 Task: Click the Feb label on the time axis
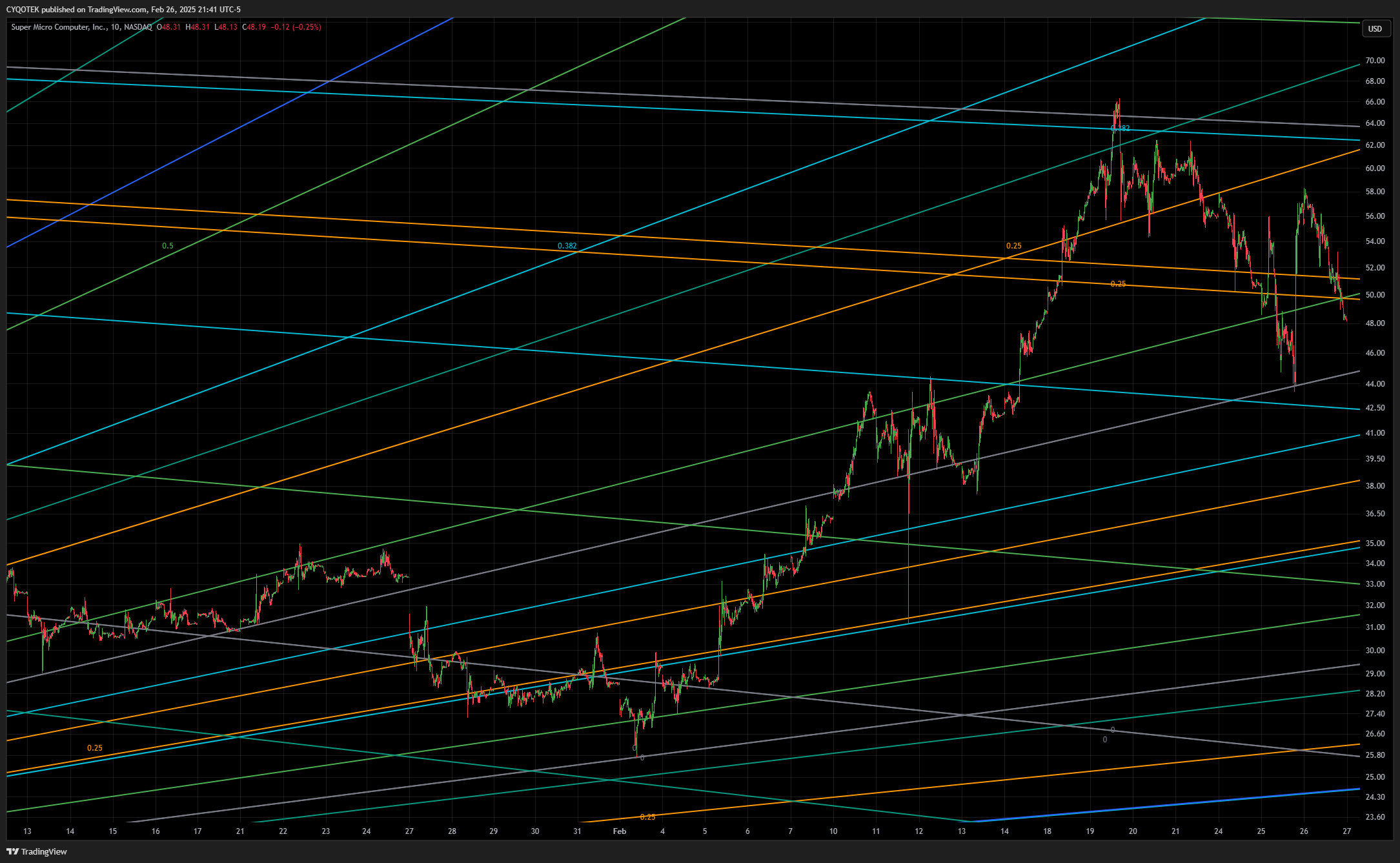coord(620,831)
